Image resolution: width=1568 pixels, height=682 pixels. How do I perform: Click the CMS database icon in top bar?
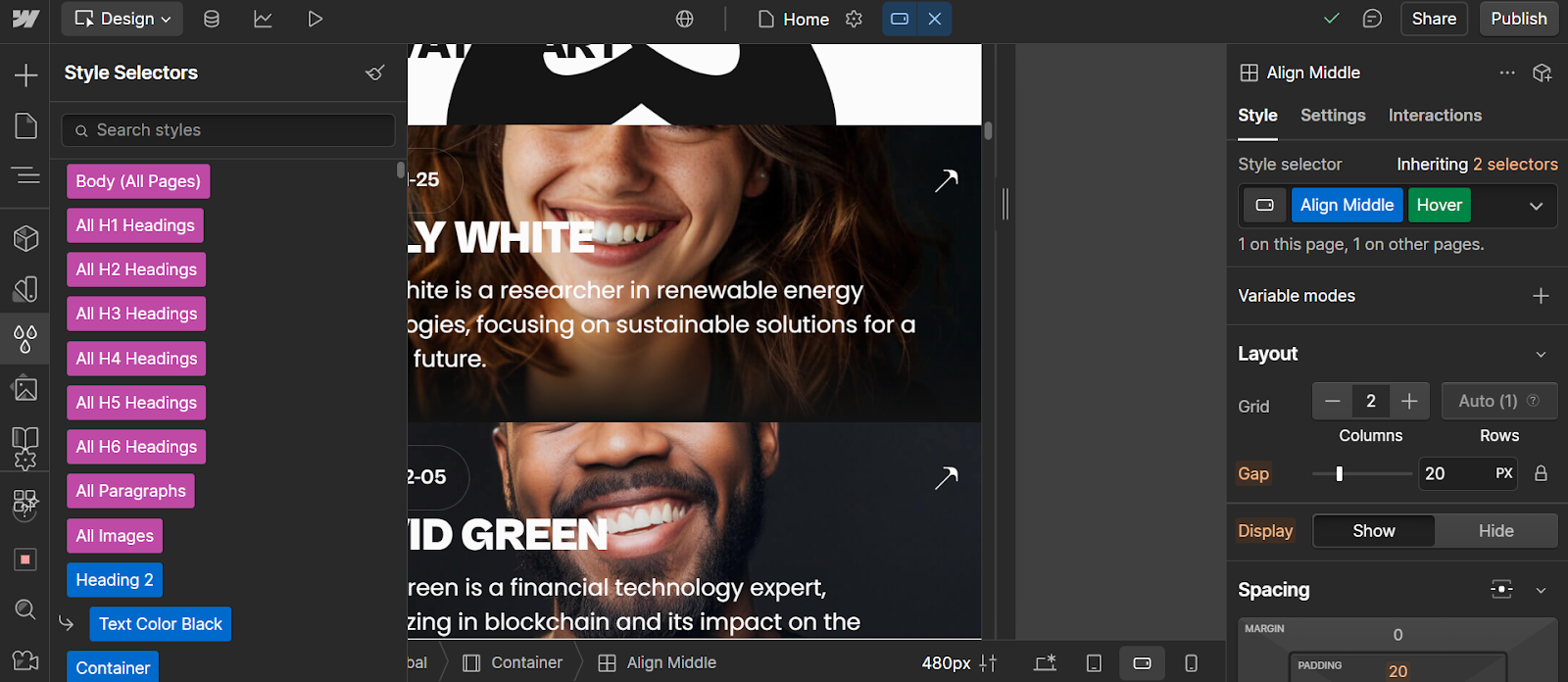pos(211,19)
